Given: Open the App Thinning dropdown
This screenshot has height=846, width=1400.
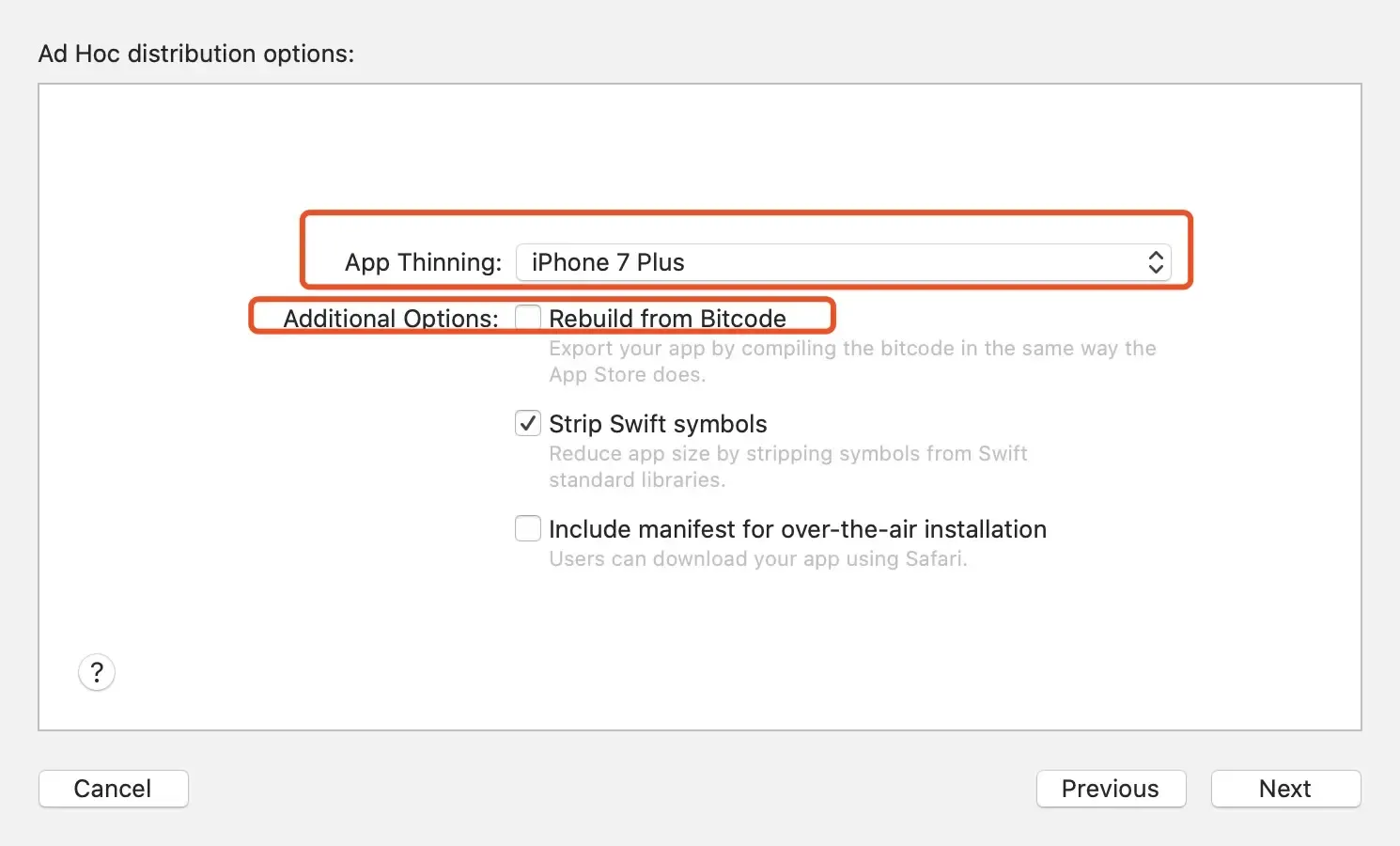Looking at the screenshot, I should 843,262.
